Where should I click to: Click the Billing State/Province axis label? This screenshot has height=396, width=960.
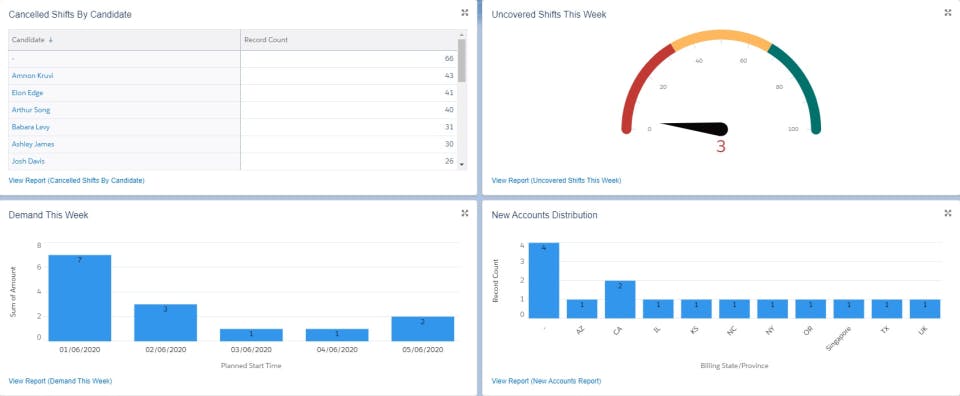tap(734, 366)
